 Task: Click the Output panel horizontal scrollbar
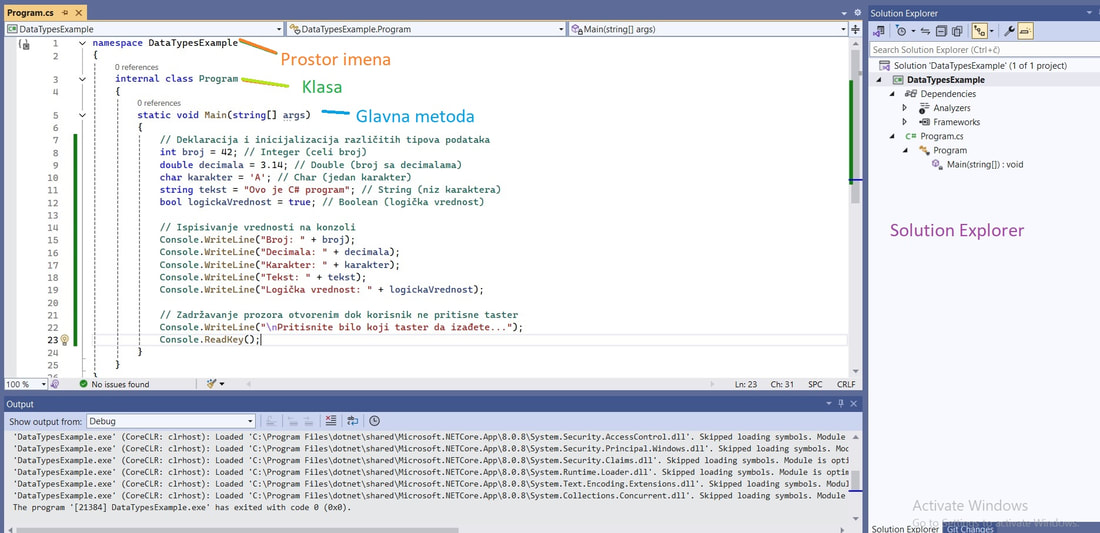[x=239, y=529]
